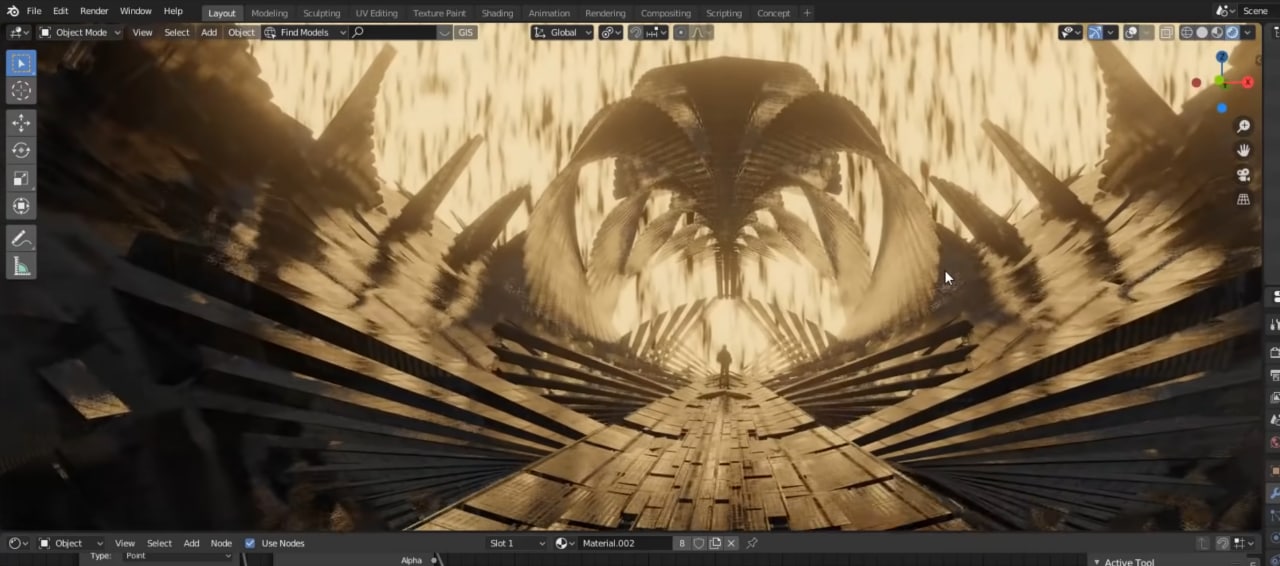
Task: Select the Rotate tool
Action: tap(21, 150)
